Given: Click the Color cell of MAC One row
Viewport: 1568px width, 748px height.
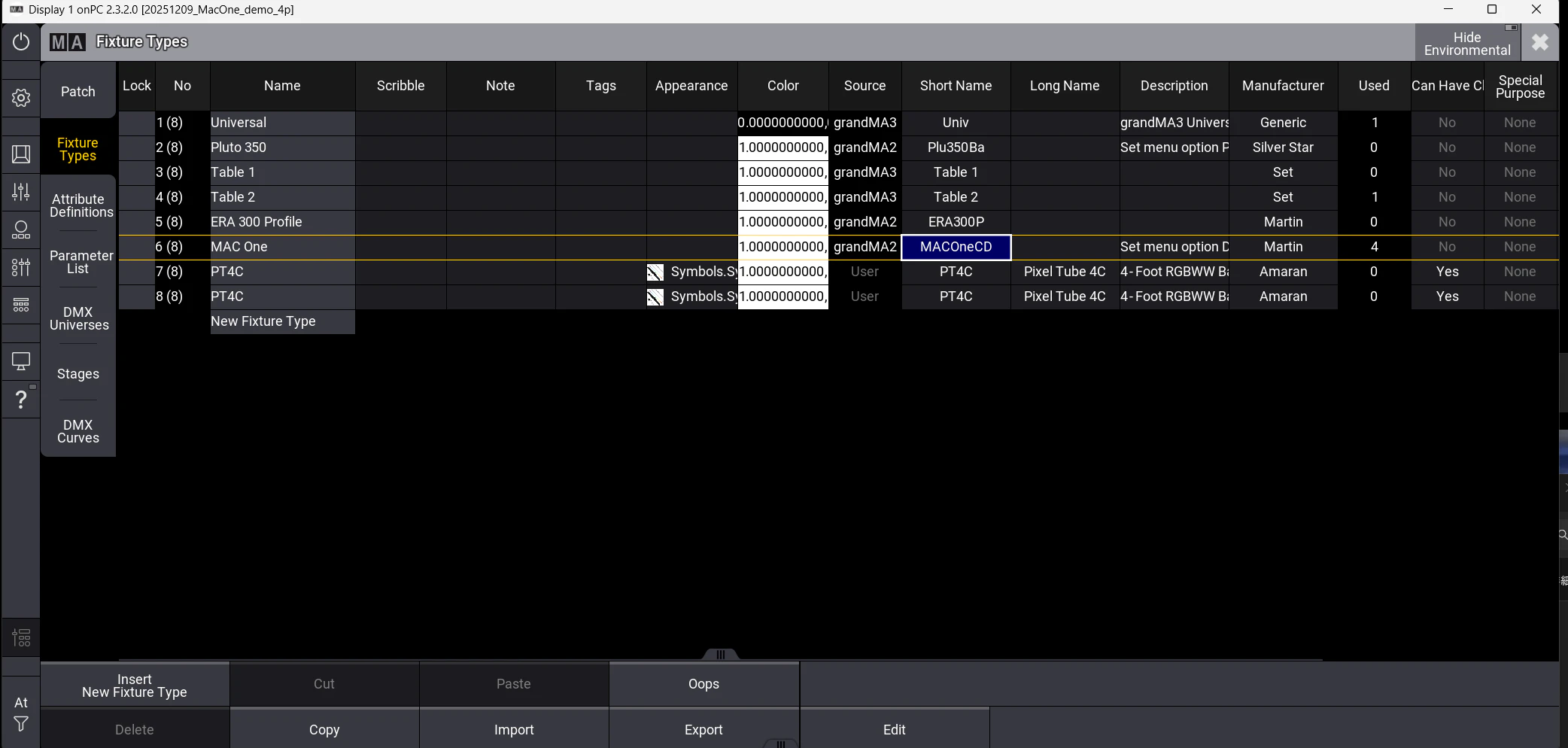Looking at the screenshot, I should click(x=782, y=247).
